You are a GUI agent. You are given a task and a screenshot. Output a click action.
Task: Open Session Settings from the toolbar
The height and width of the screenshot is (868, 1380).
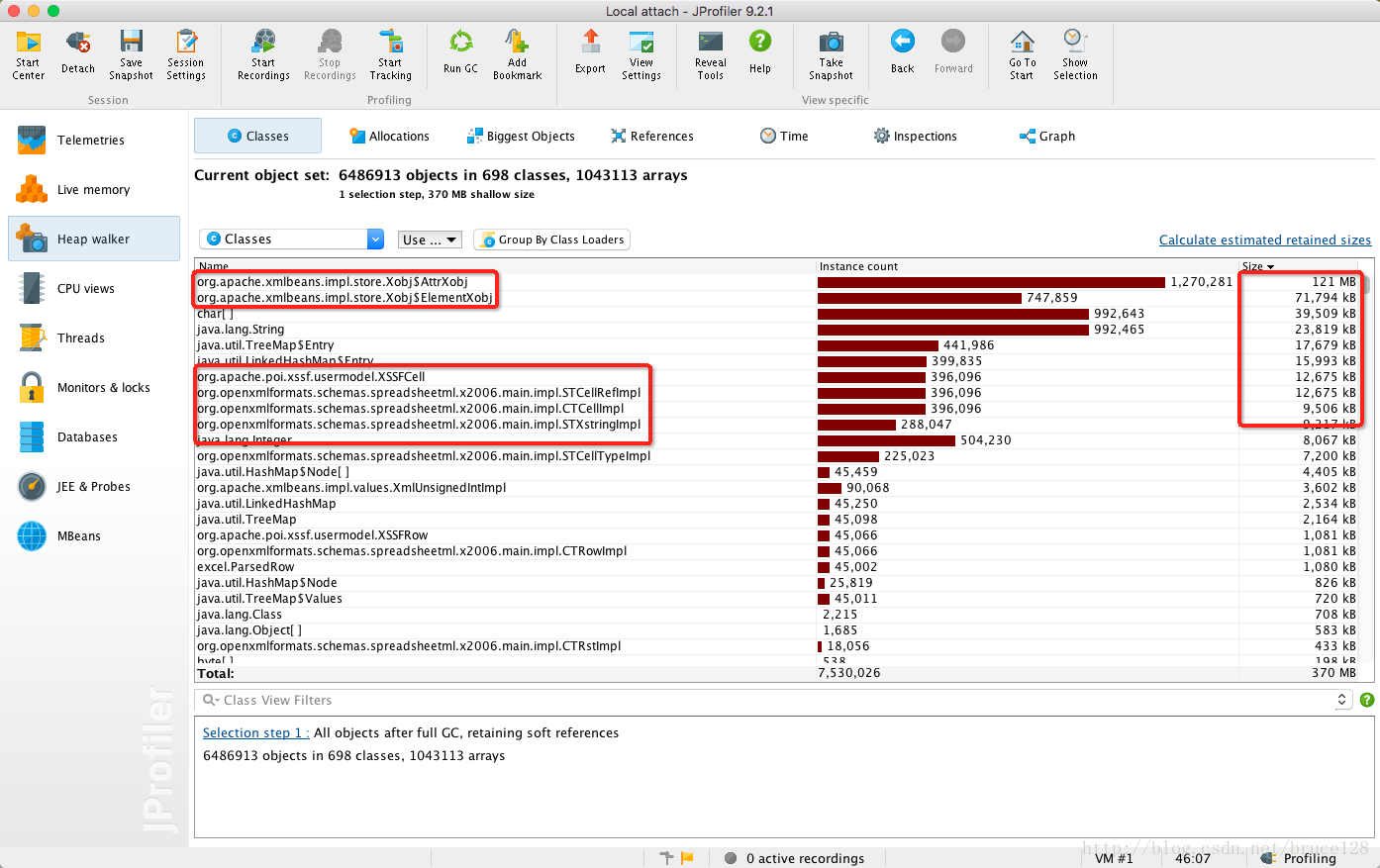pyautogui.click(x=186, y=54)
